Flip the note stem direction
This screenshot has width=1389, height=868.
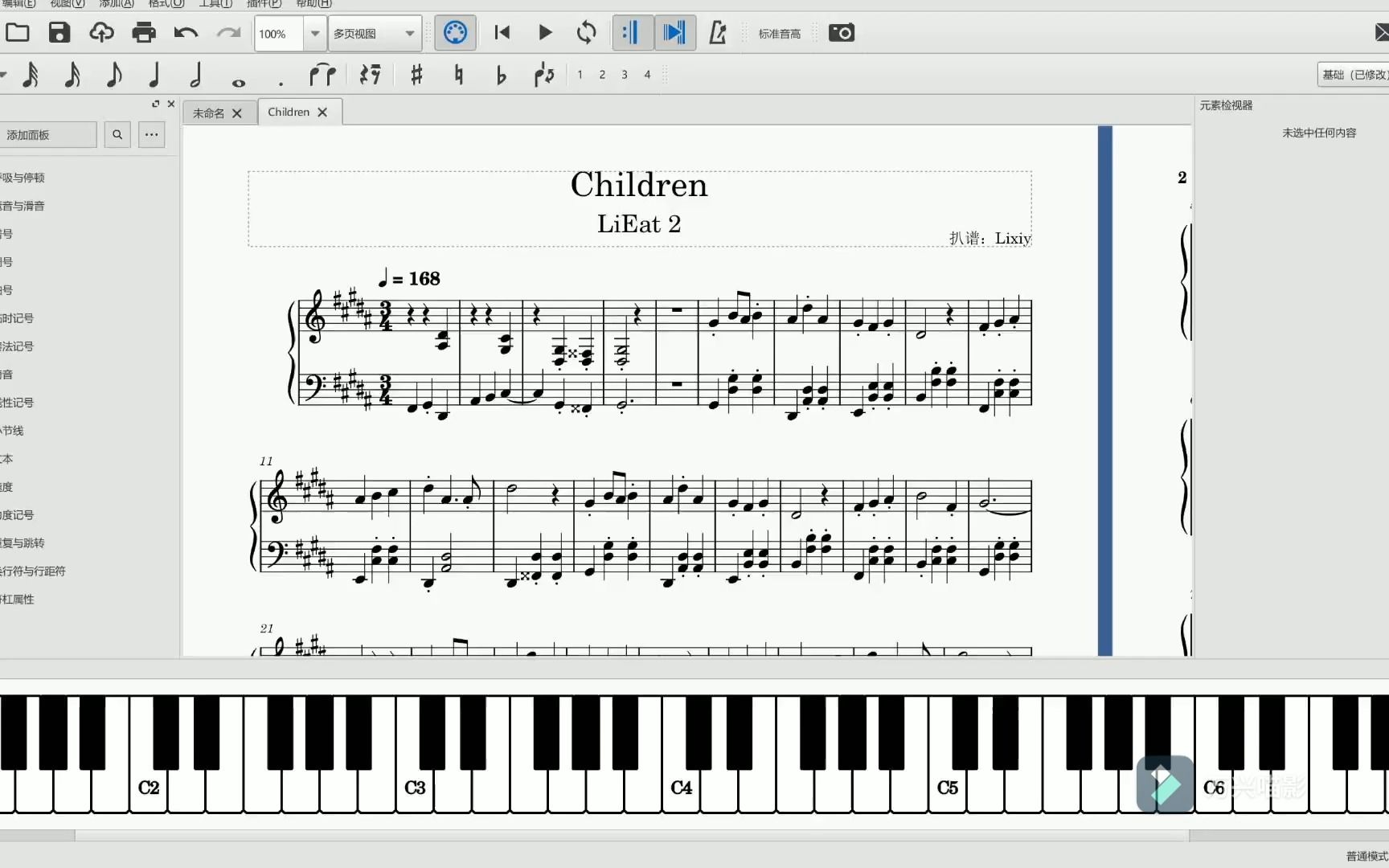pyautogui.click(x=544, y=75)
